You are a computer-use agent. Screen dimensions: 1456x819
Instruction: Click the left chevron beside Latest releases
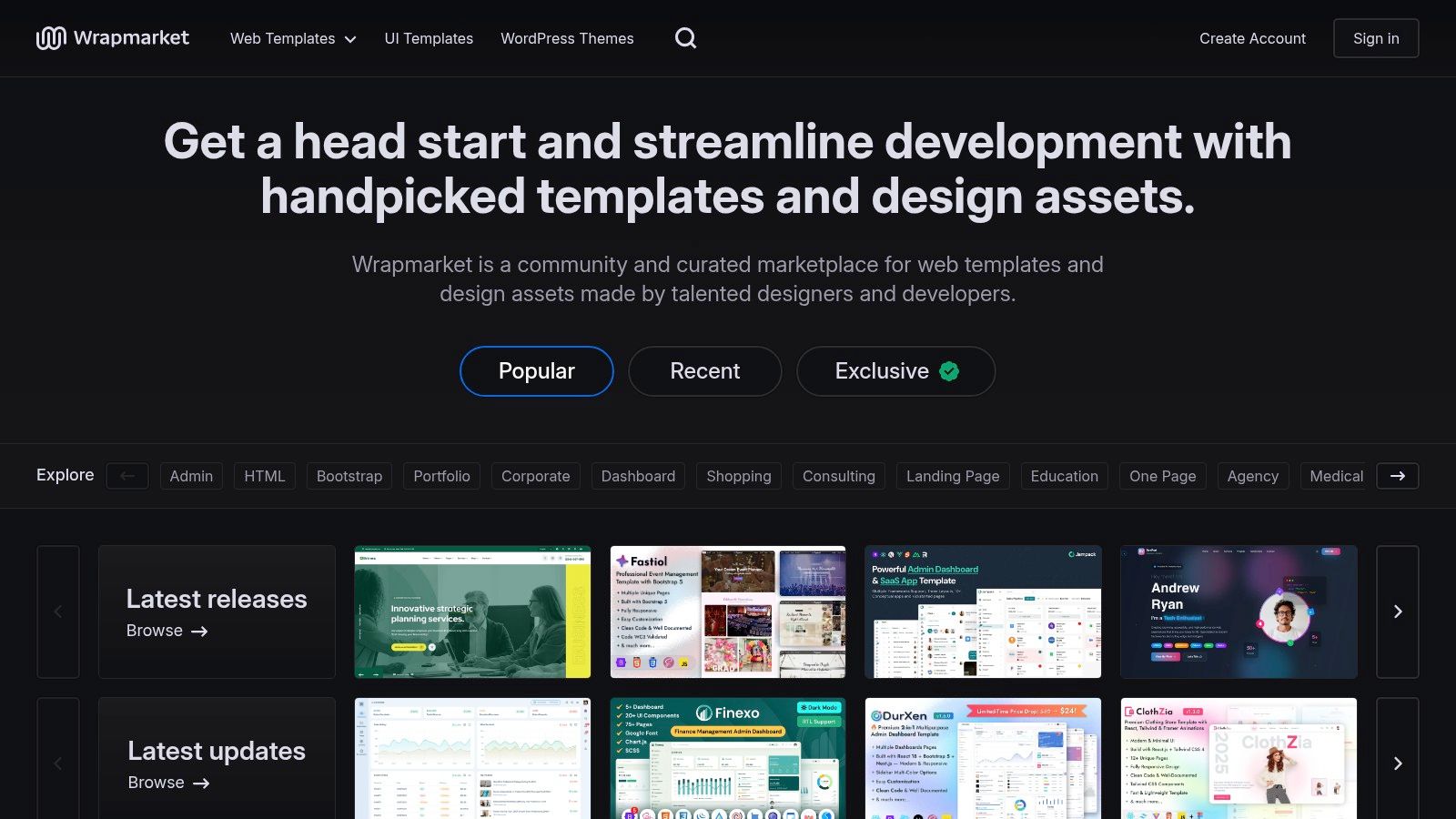[57, 612]
